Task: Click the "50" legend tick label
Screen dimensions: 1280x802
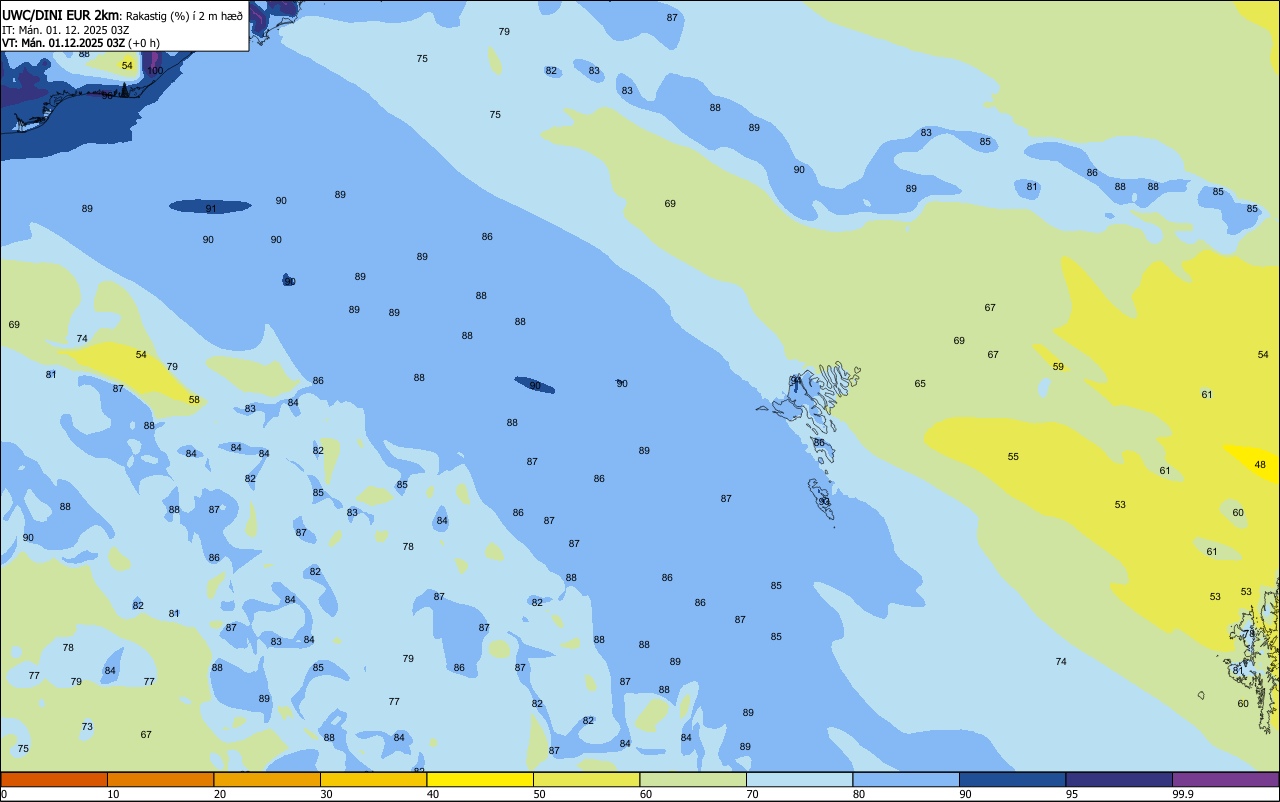Action: tap(539, 794)
